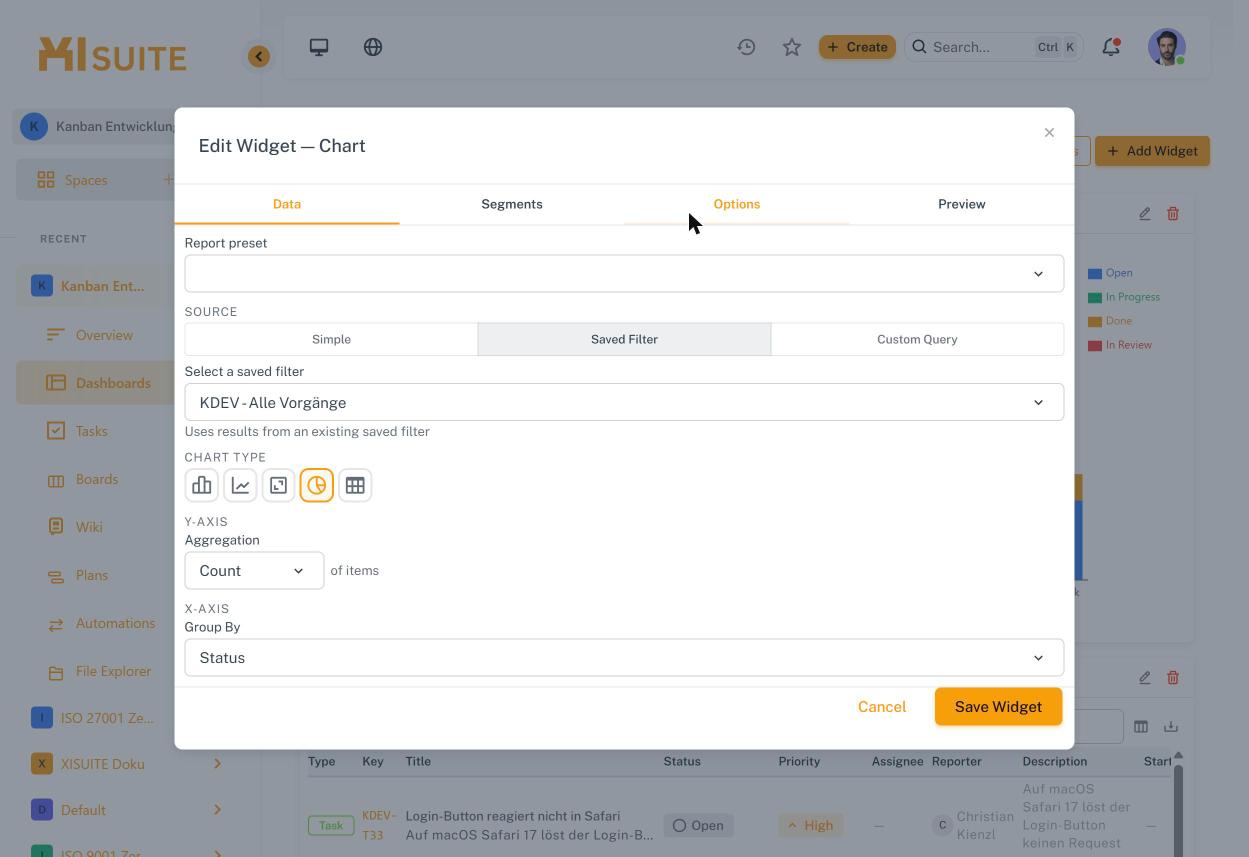The width and height of the screenshot is (1249, 857).
Task: Click the Spaces button
Action: point(85,180)
